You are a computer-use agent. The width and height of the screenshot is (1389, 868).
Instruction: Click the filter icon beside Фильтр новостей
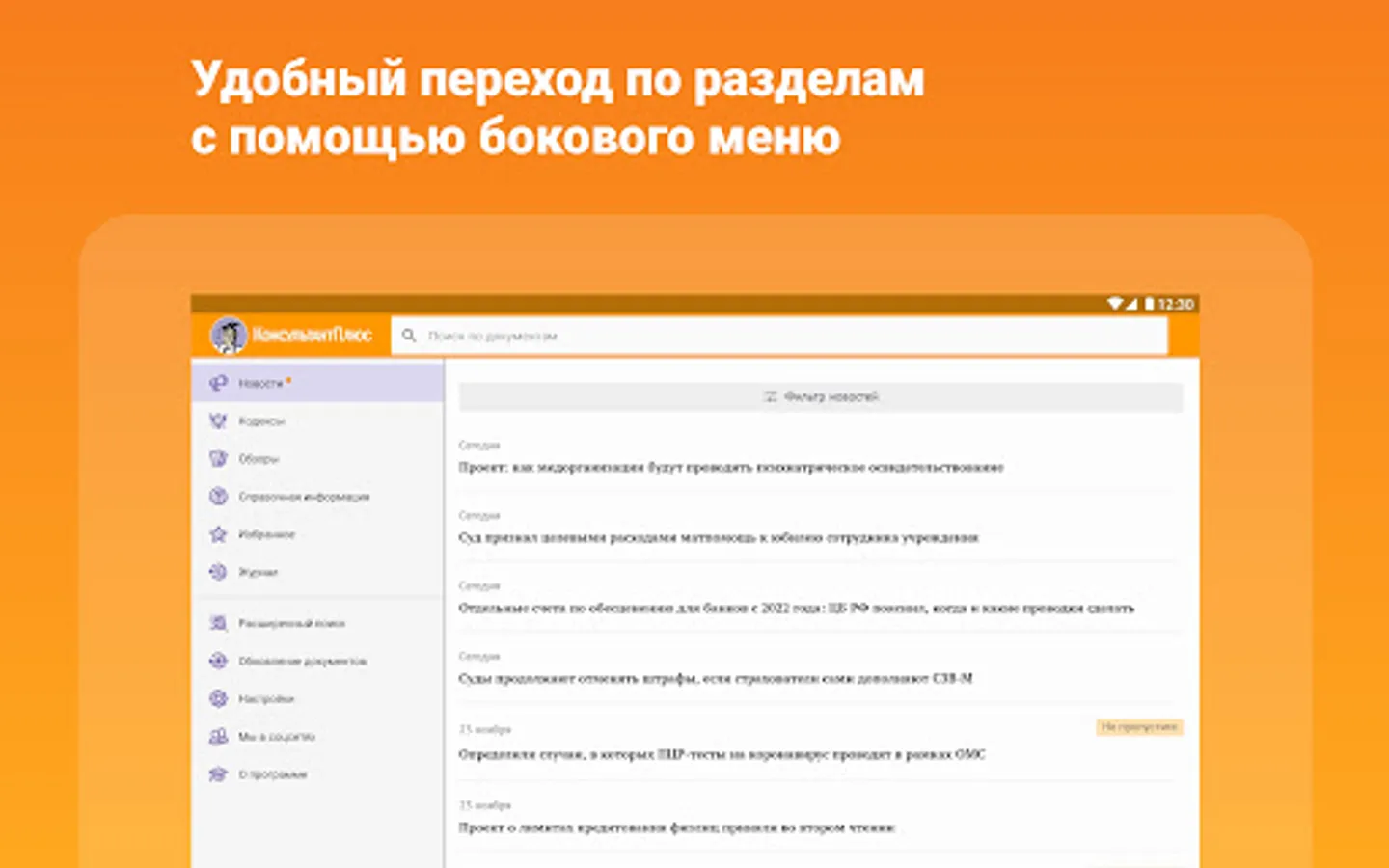(x=771, y=396)
